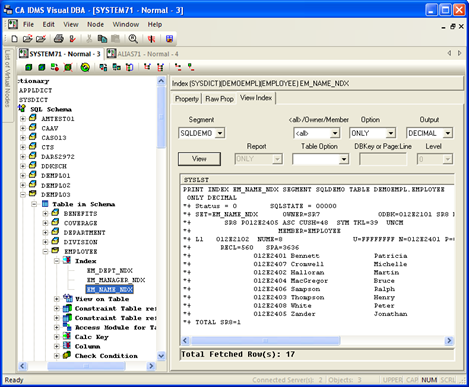473x391 pixels.
Task: Click the icon right of the refresh icon
Action: tap(103, 68)
